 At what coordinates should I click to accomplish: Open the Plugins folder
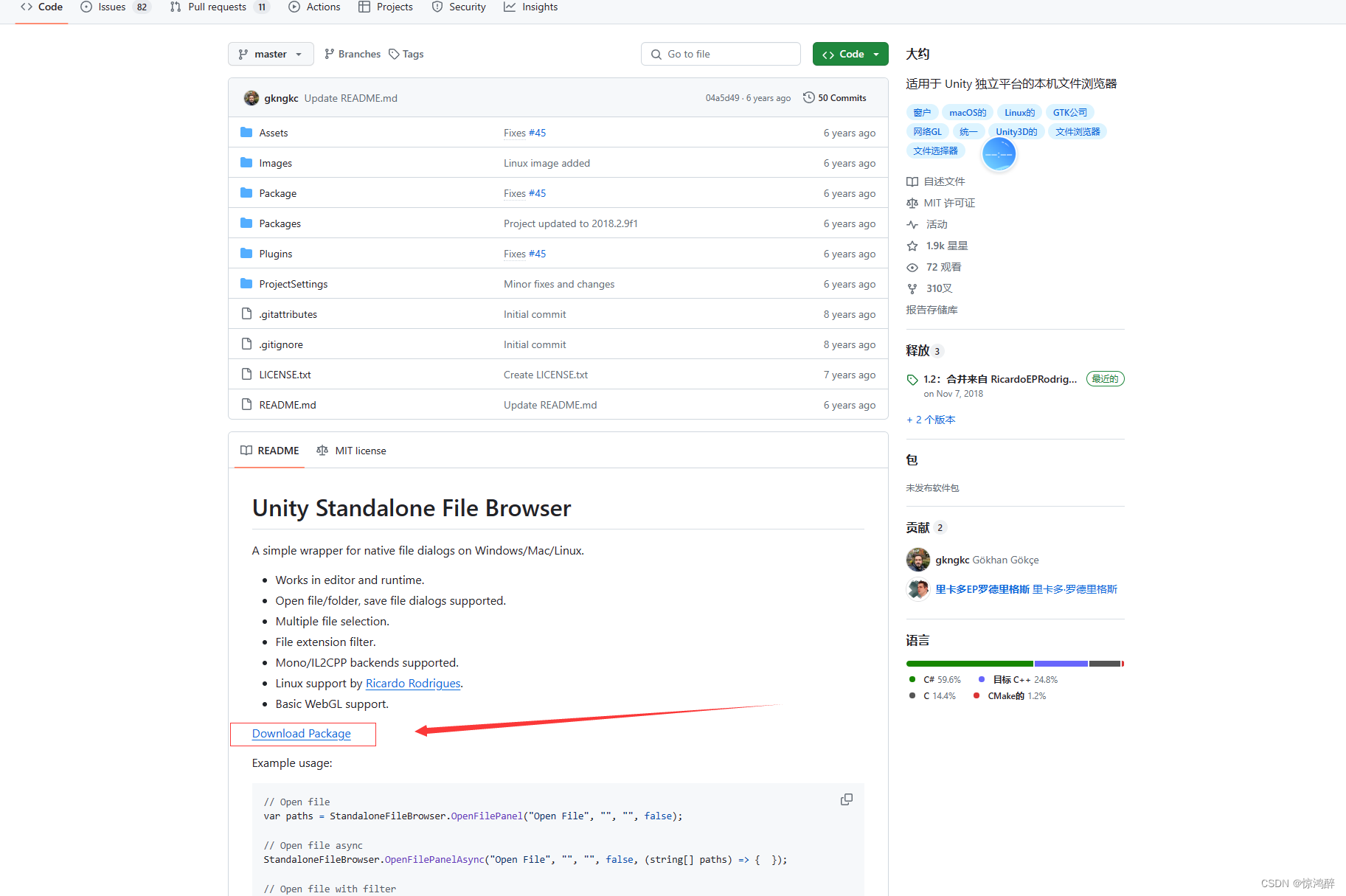(x=276, y=254)
